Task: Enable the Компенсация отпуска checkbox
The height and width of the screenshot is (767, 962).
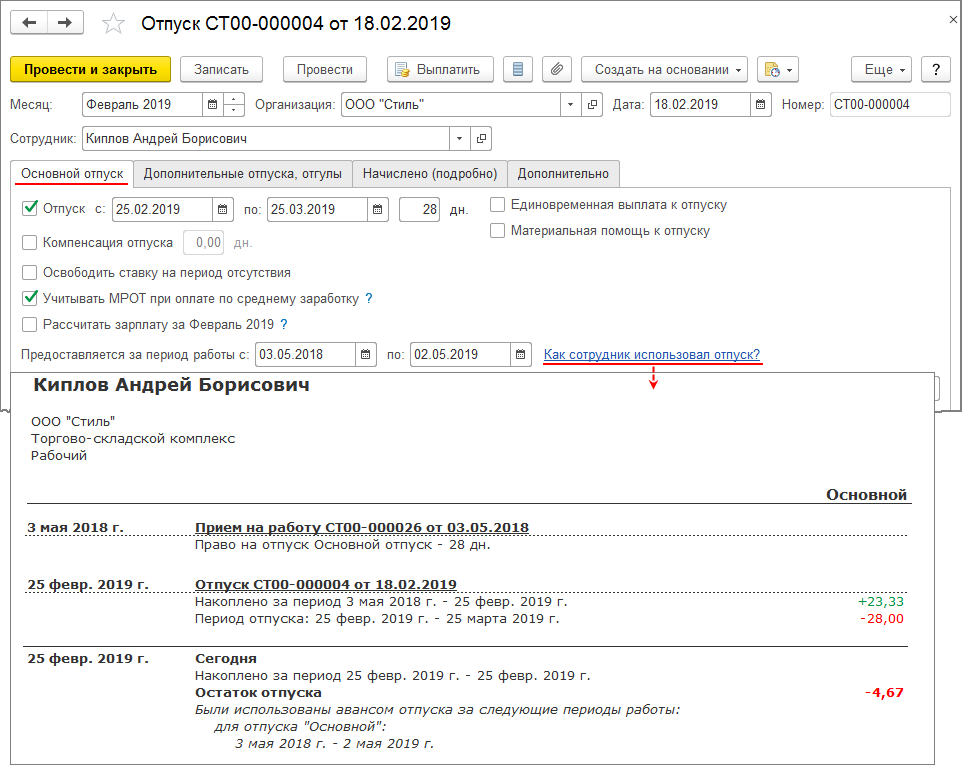Action: [29, 240]
